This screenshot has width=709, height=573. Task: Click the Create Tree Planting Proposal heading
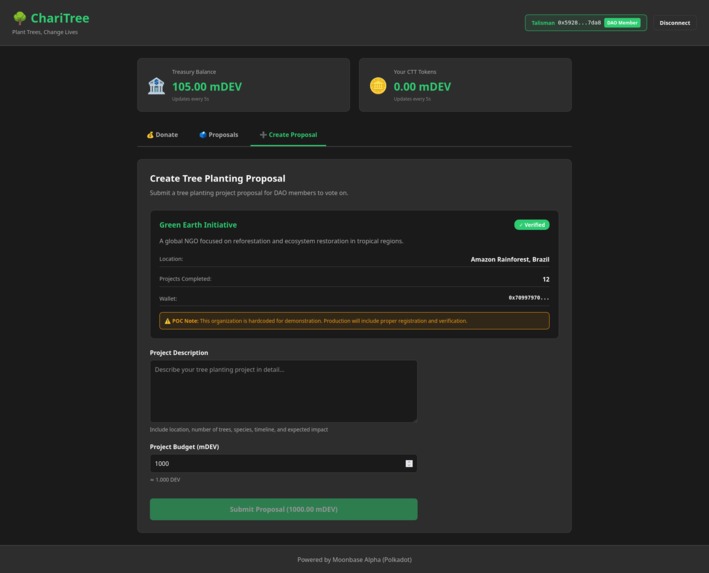(217, 179)
